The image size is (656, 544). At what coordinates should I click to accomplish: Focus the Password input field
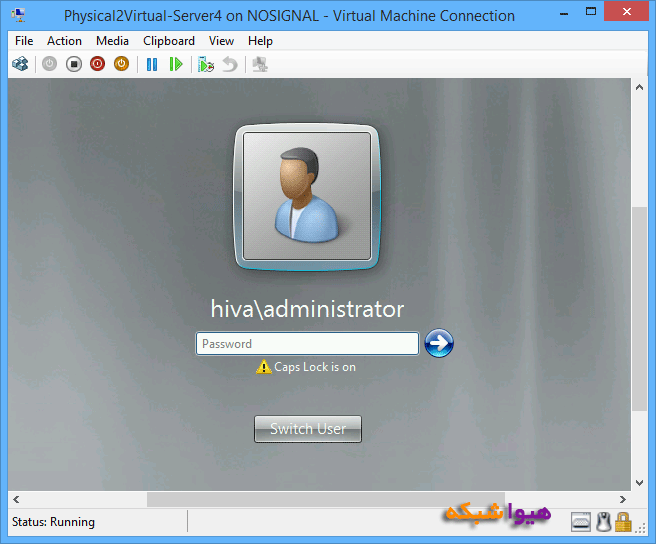tap(306, 344)
